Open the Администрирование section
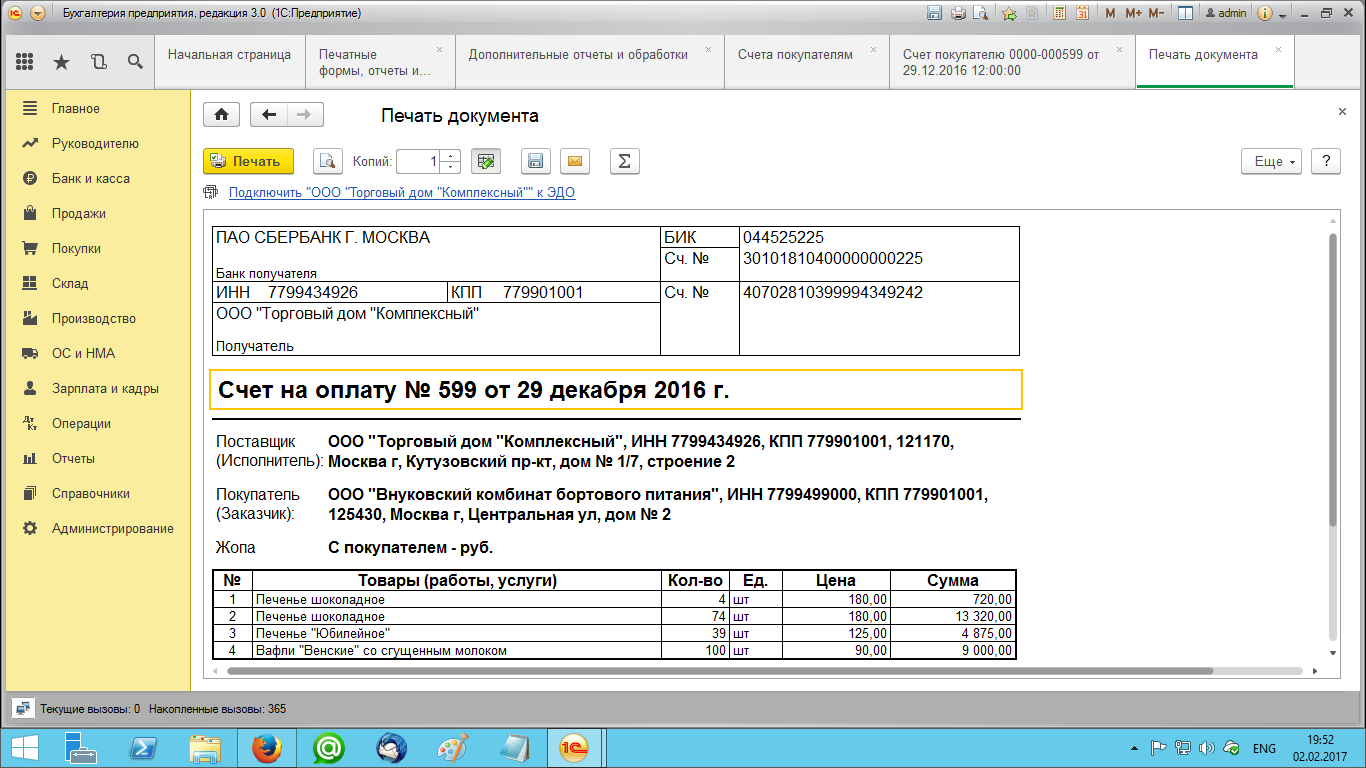 [98, 528]
